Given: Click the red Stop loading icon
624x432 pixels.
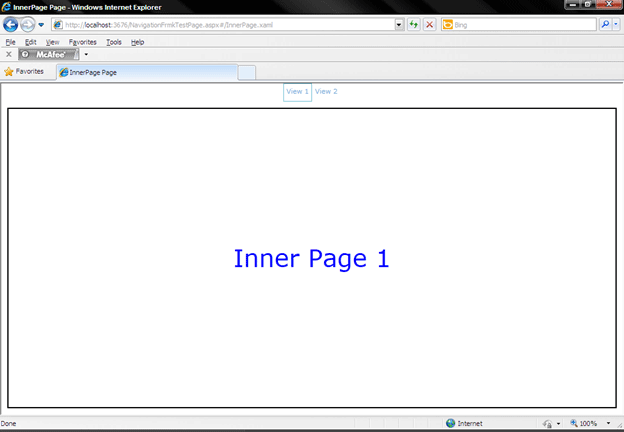Looking at the screenshot, I should coord(429,25).
